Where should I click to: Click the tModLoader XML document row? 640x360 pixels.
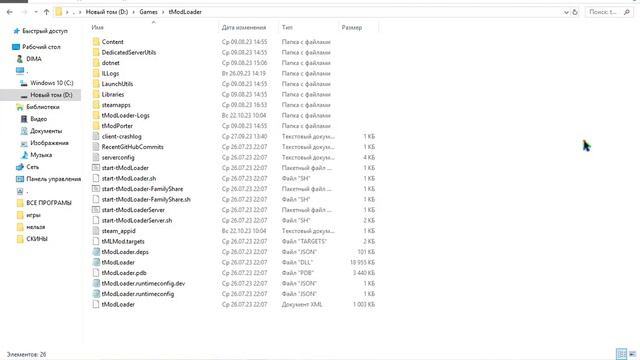click(233, 304)
